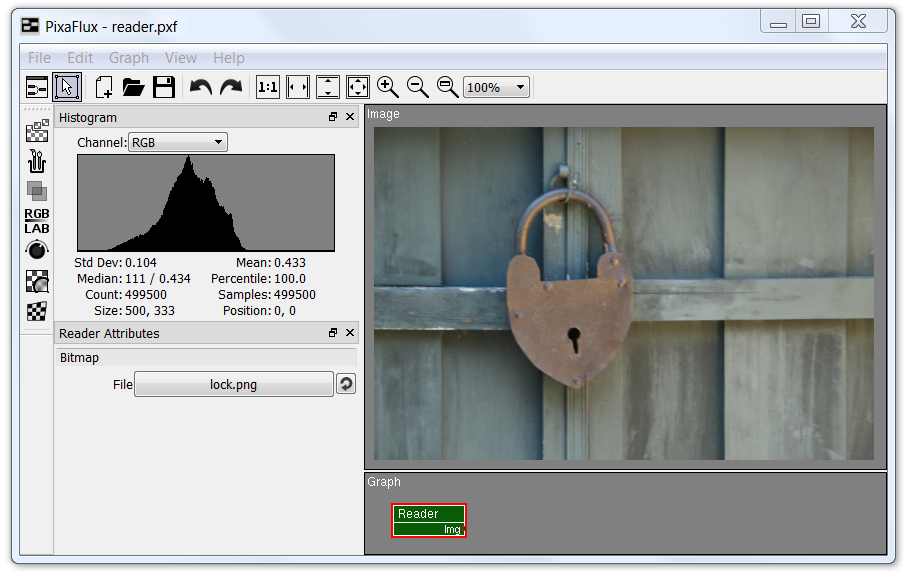Reload the lock.png file
Screen dimensions: 907x572
pos(346,384)
